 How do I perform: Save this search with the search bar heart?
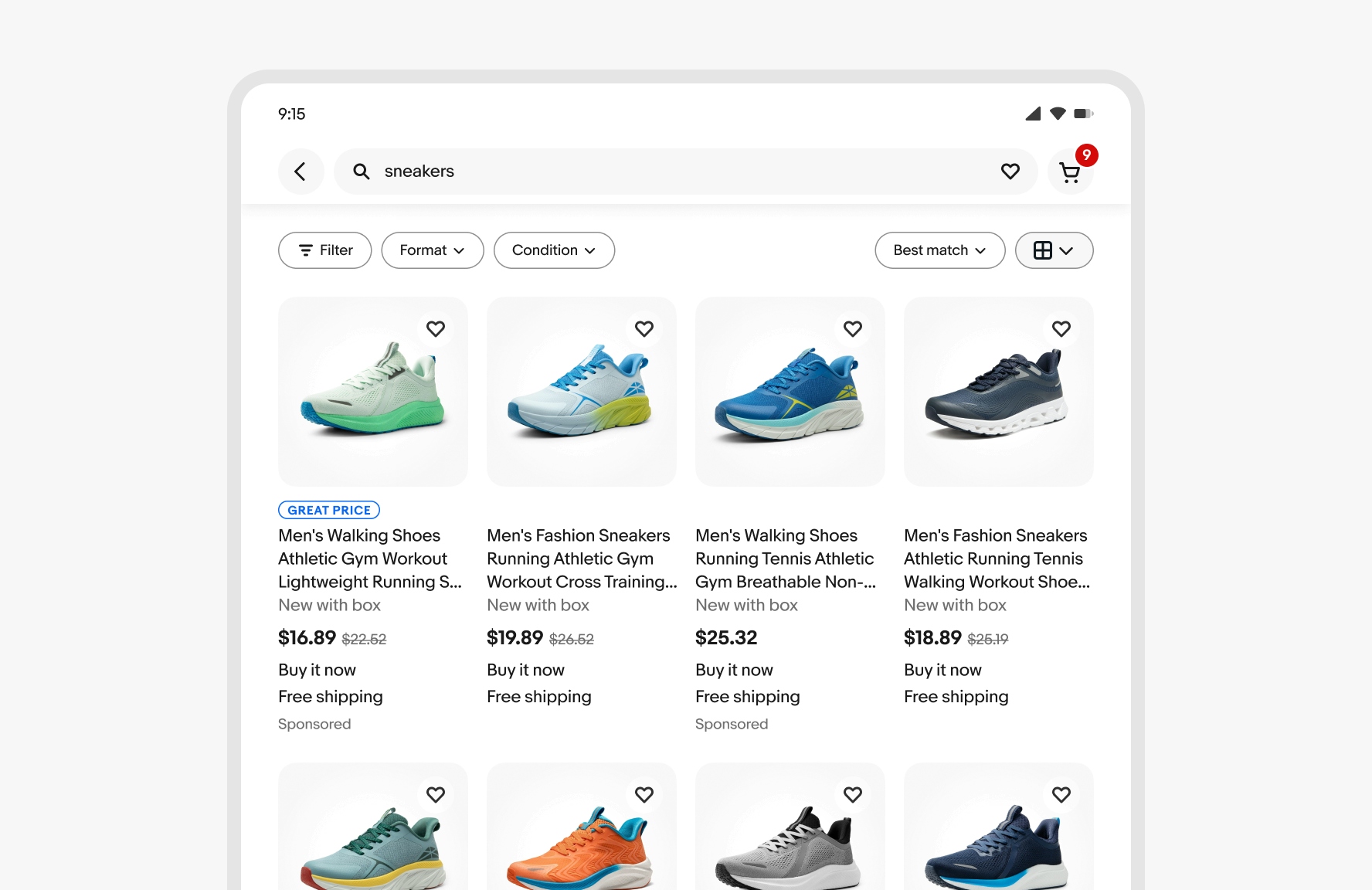point(1010,172)
